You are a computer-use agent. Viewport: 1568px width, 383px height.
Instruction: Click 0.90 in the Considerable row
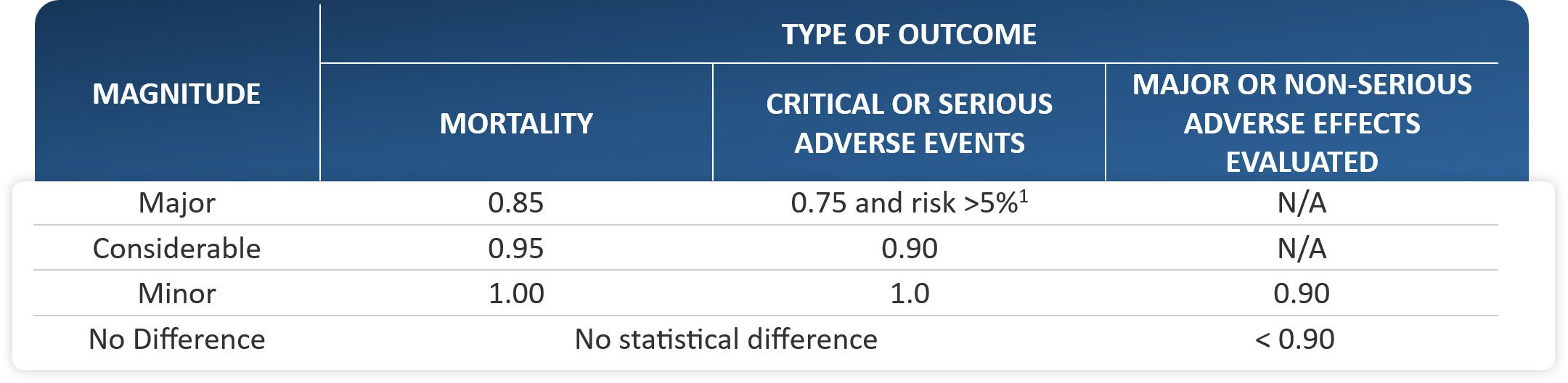pos(909,249)
